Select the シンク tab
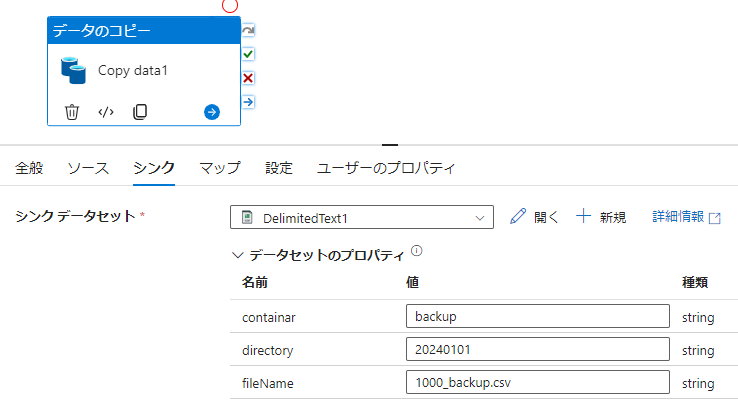The width and height of the screenshot is (738, 405). coord(154,168)
